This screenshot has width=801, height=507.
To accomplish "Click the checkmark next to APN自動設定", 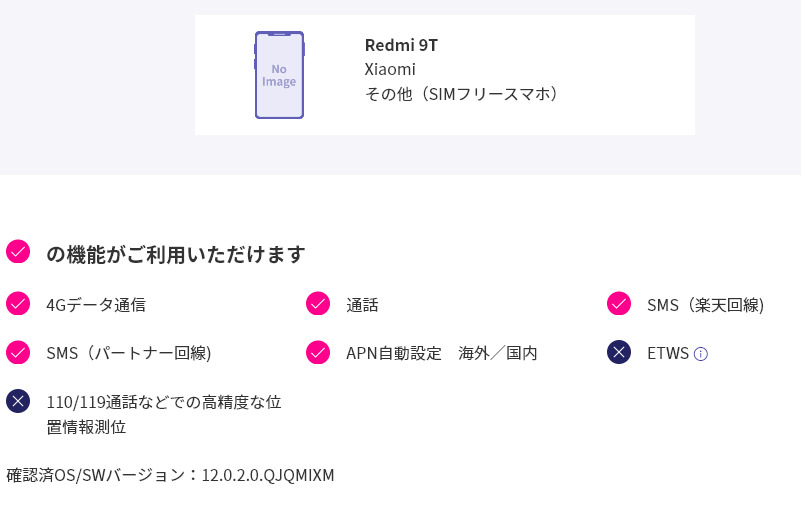I will click(x=318, y=352).
